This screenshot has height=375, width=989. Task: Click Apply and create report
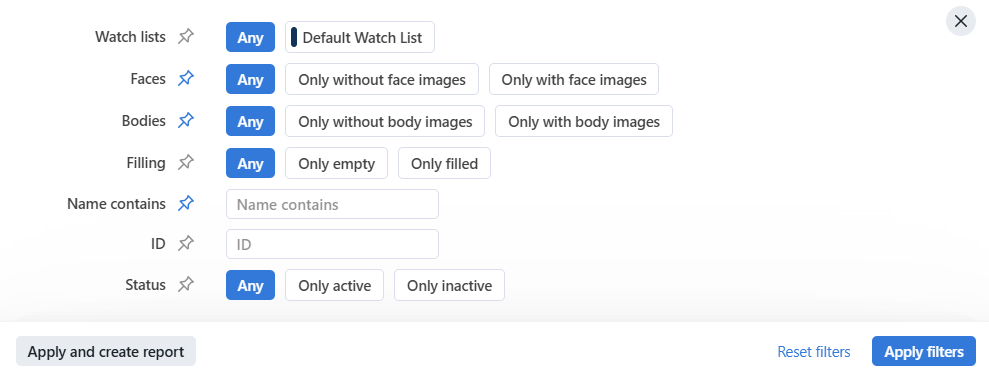pyautogui.click(x=105, y=351)
